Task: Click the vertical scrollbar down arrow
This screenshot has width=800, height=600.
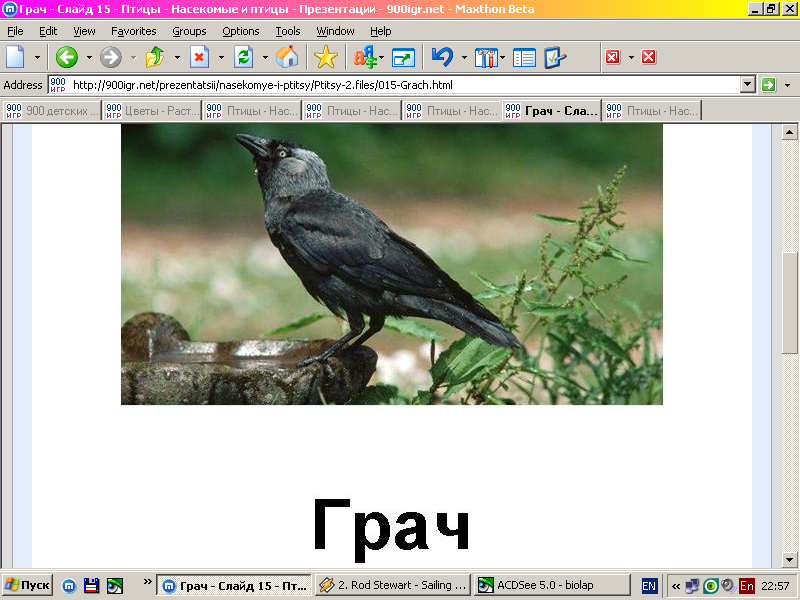Action: point(790,559)
